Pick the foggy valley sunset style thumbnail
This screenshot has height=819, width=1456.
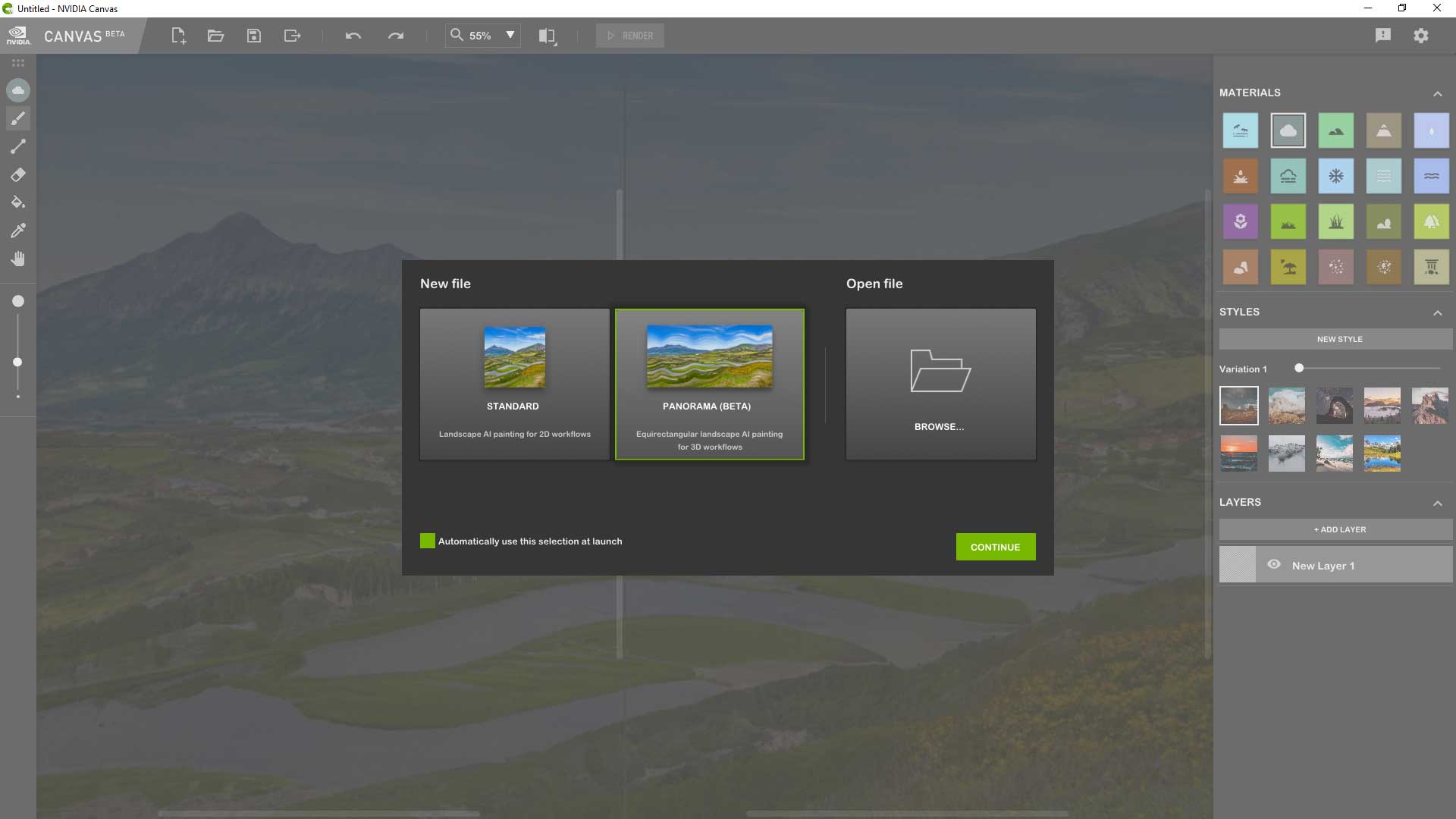coord(1382,406)
